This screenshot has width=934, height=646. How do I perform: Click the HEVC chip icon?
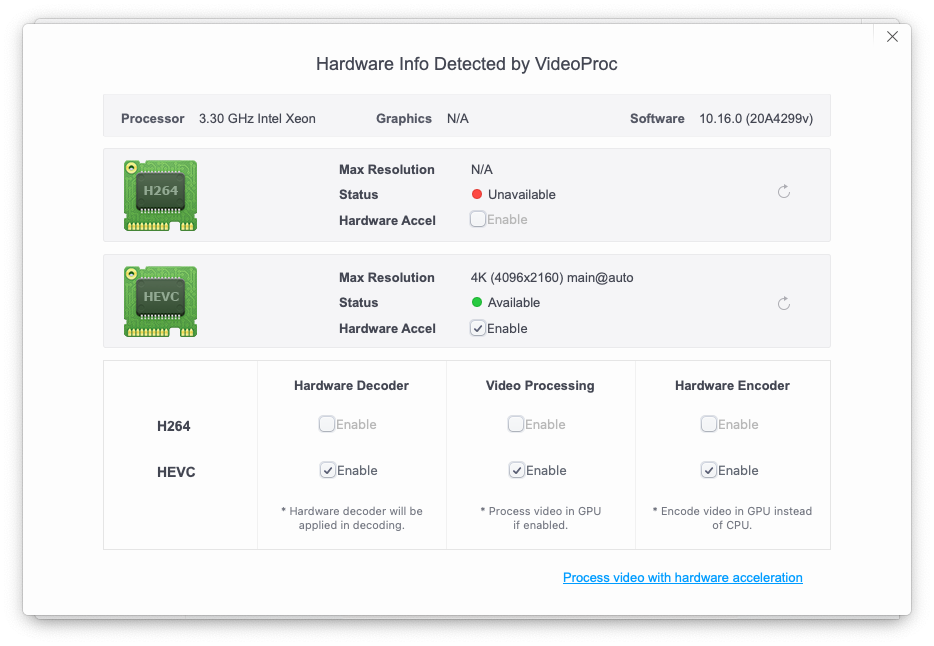[160, 301]
